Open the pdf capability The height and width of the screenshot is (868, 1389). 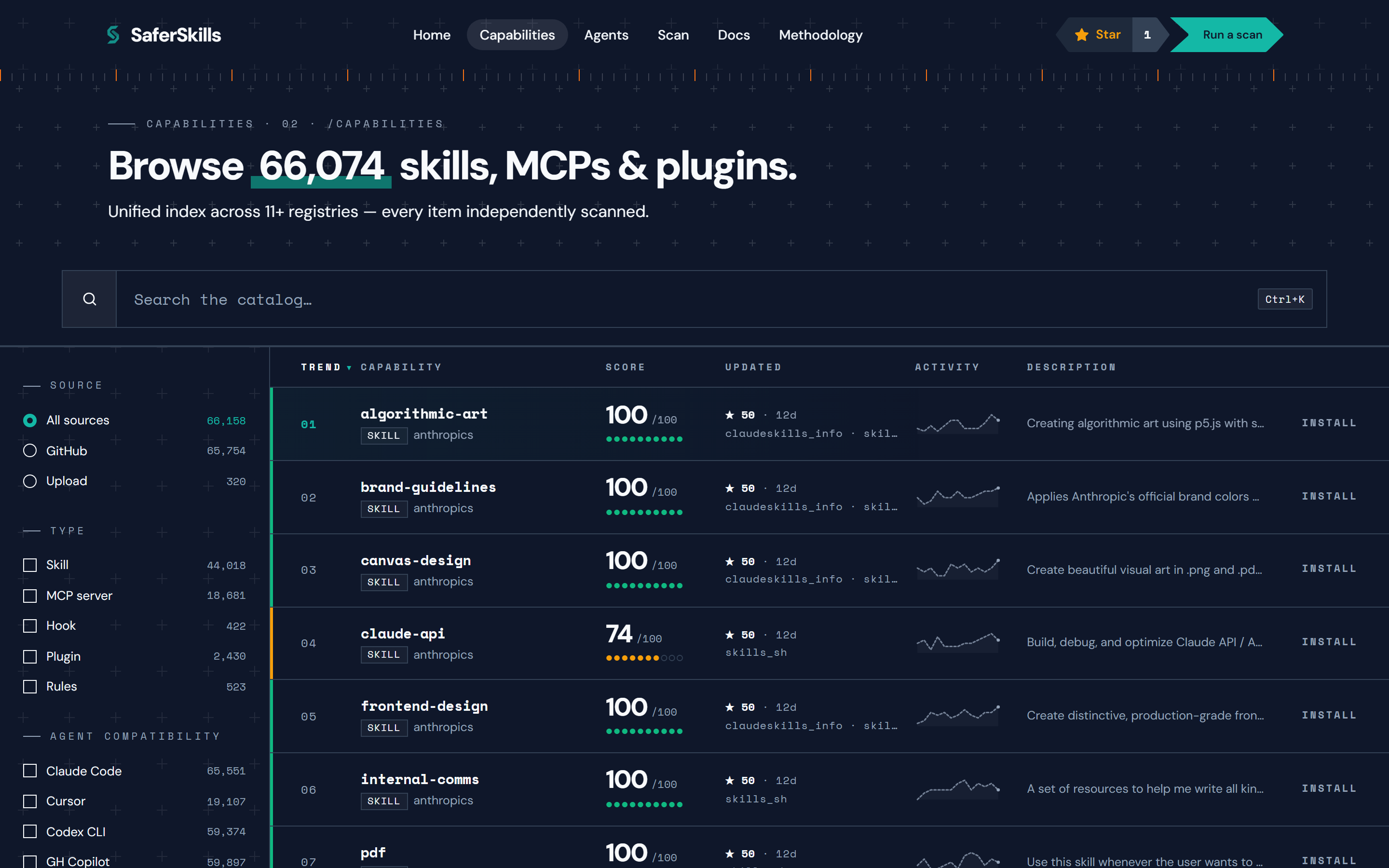pyautogui.click(x=373, y=853)
